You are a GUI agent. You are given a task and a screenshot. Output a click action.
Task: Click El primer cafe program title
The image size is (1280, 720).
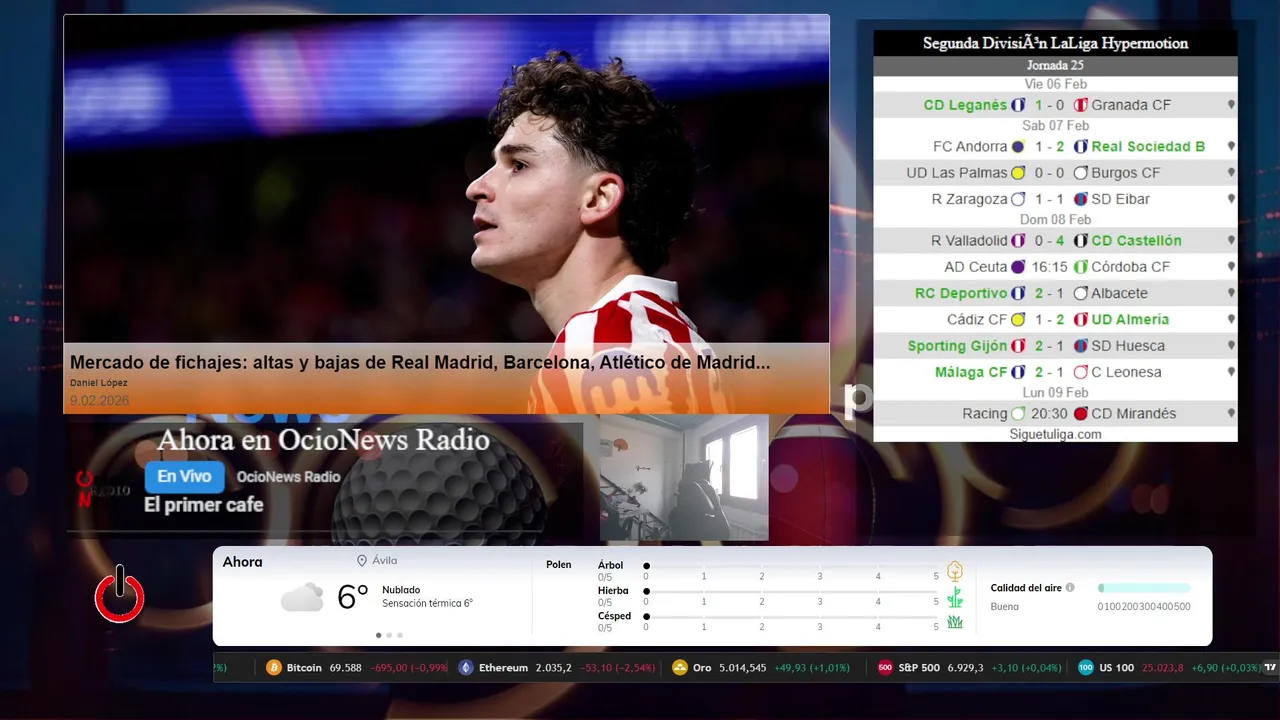point(204,505)
